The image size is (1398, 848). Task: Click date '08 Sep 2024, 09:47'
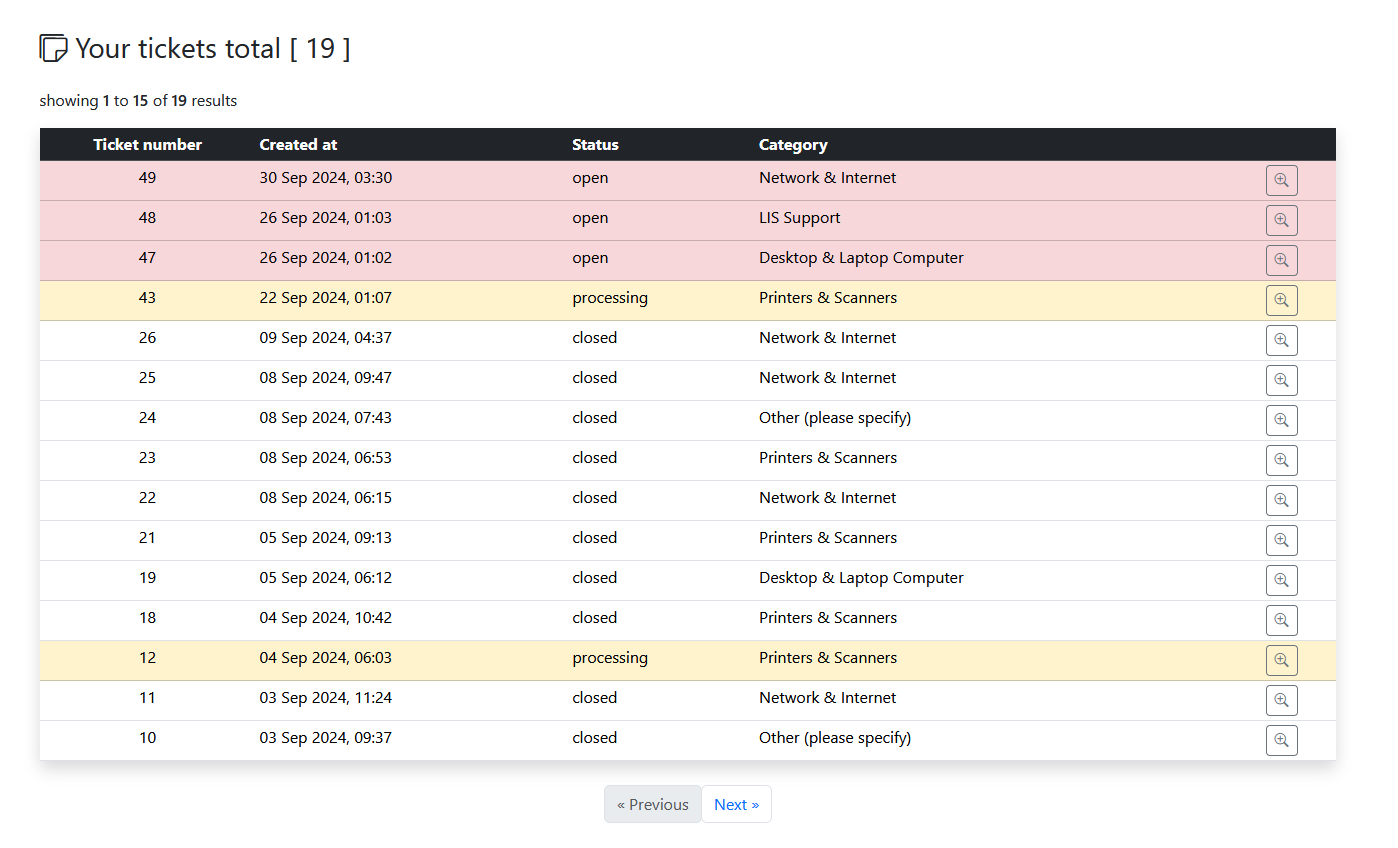coord(326,378)
